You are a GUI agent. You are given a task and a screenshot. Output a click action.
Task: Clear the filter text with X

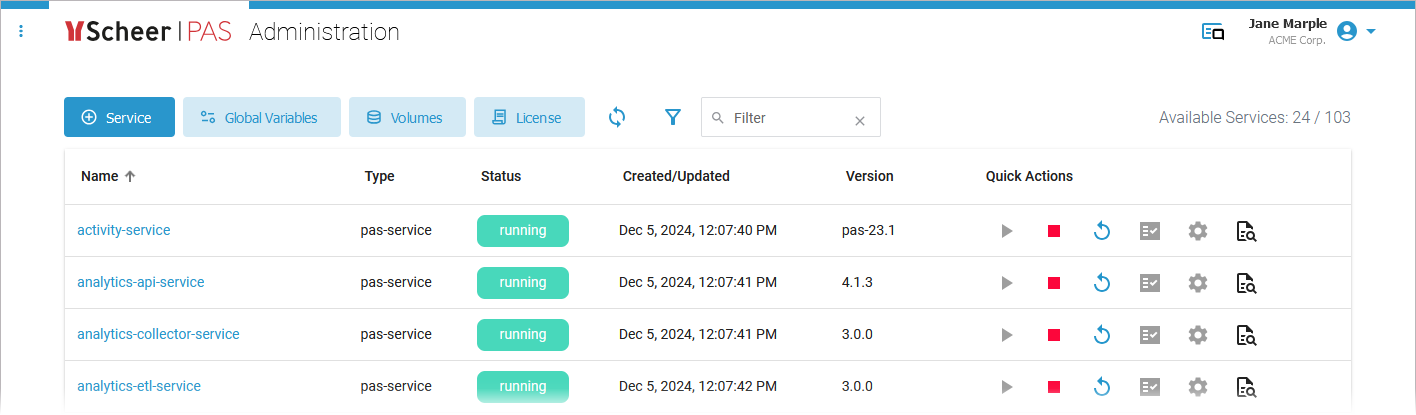click(x=859, y=121)
